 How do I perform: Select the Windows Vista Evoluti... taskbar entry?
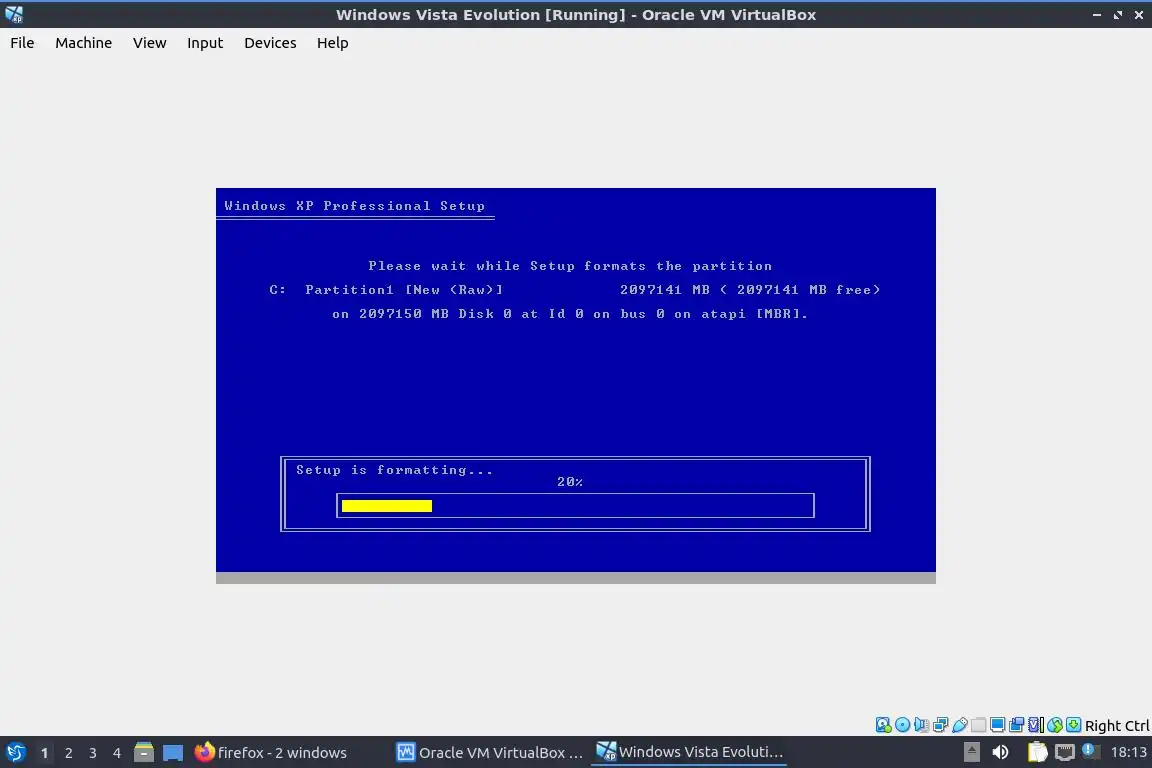point(689,752)
